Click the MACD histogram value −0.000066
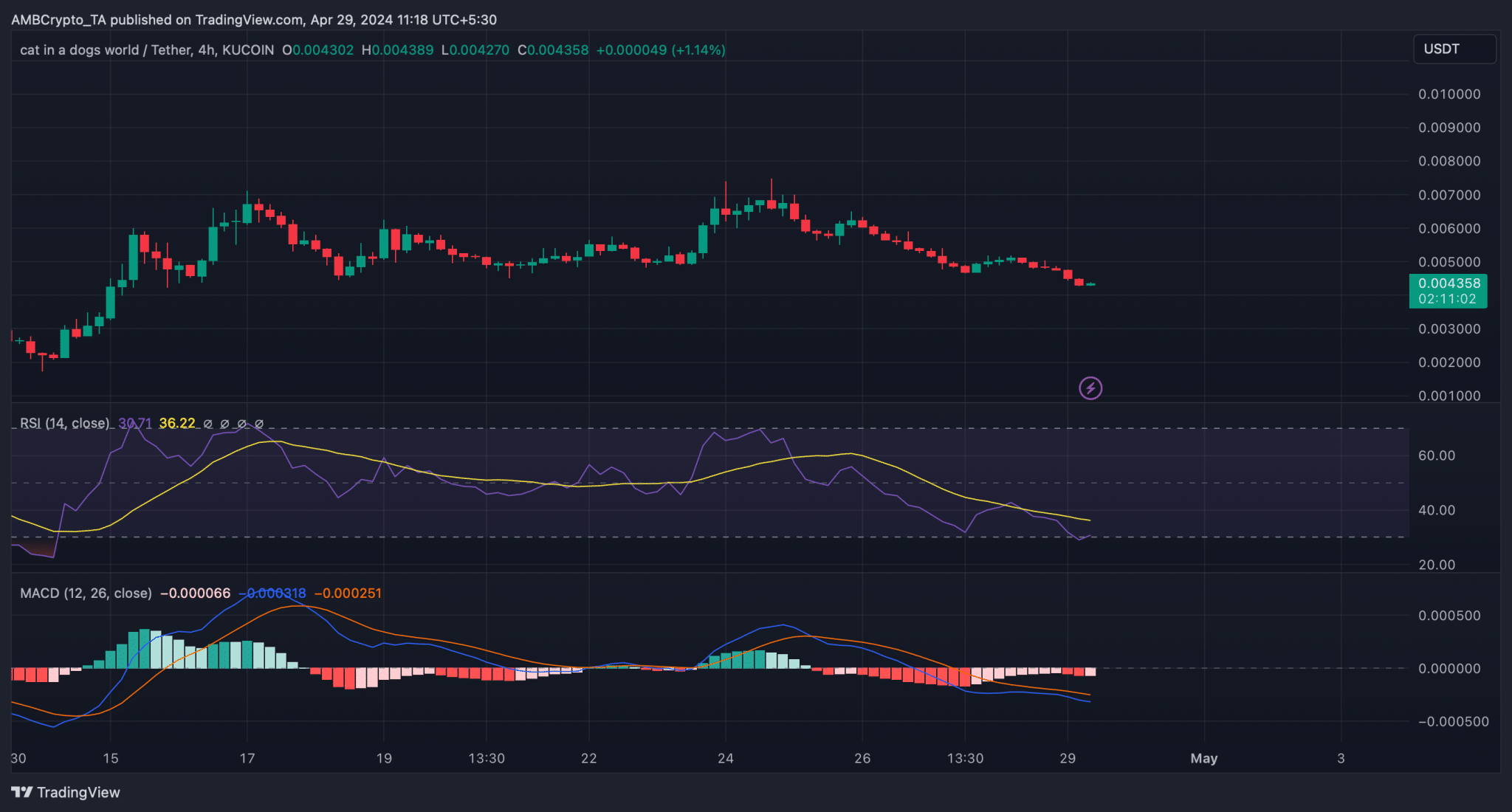 (196, 593)
